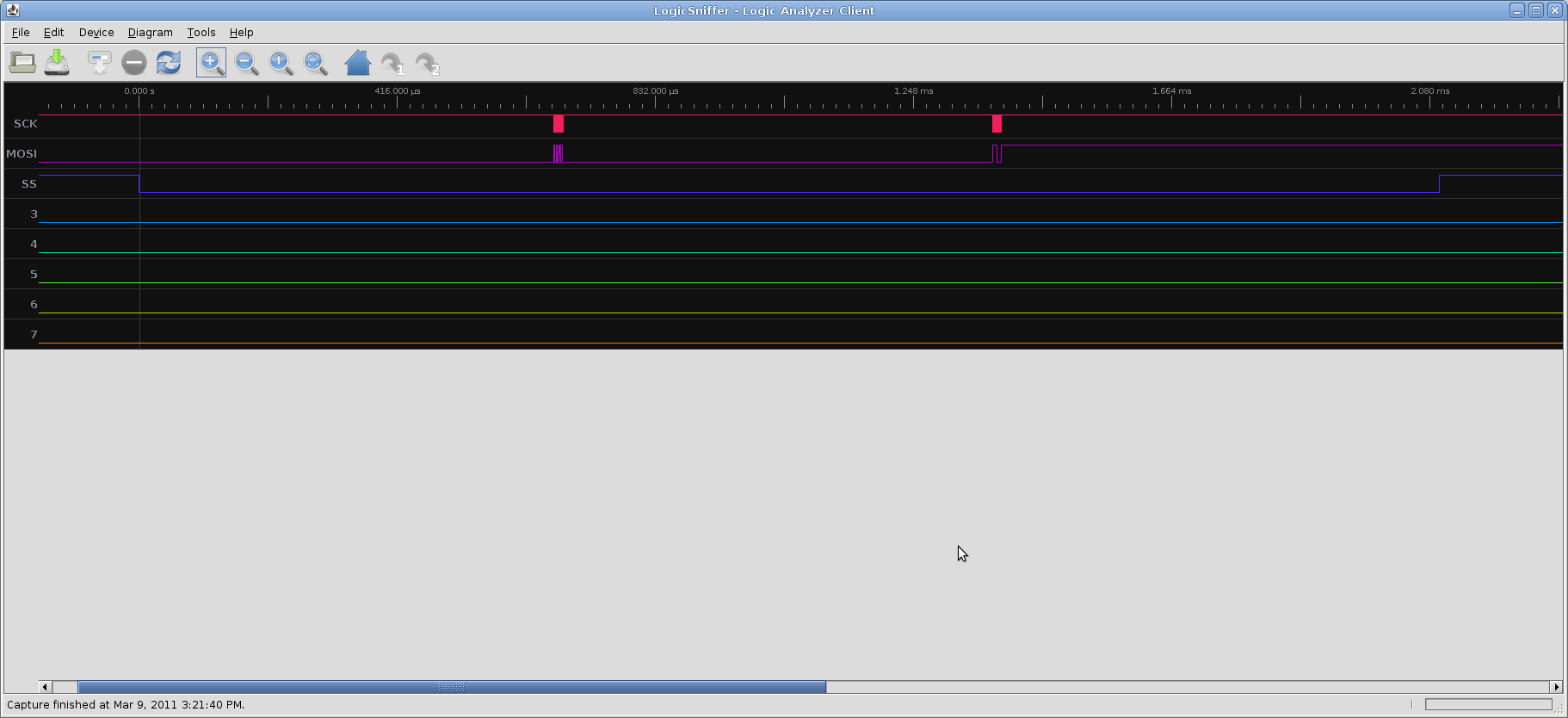Select the SS channel label

coord(29,183)
